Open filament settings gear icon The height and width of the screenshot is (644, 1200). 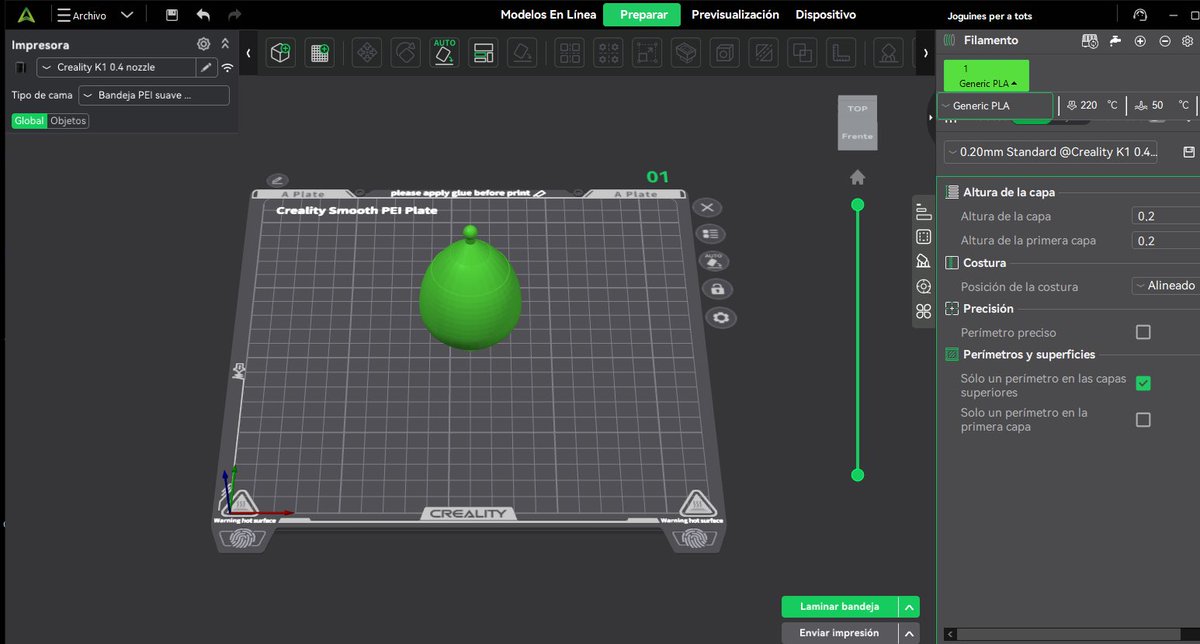tap(1188, 41)
